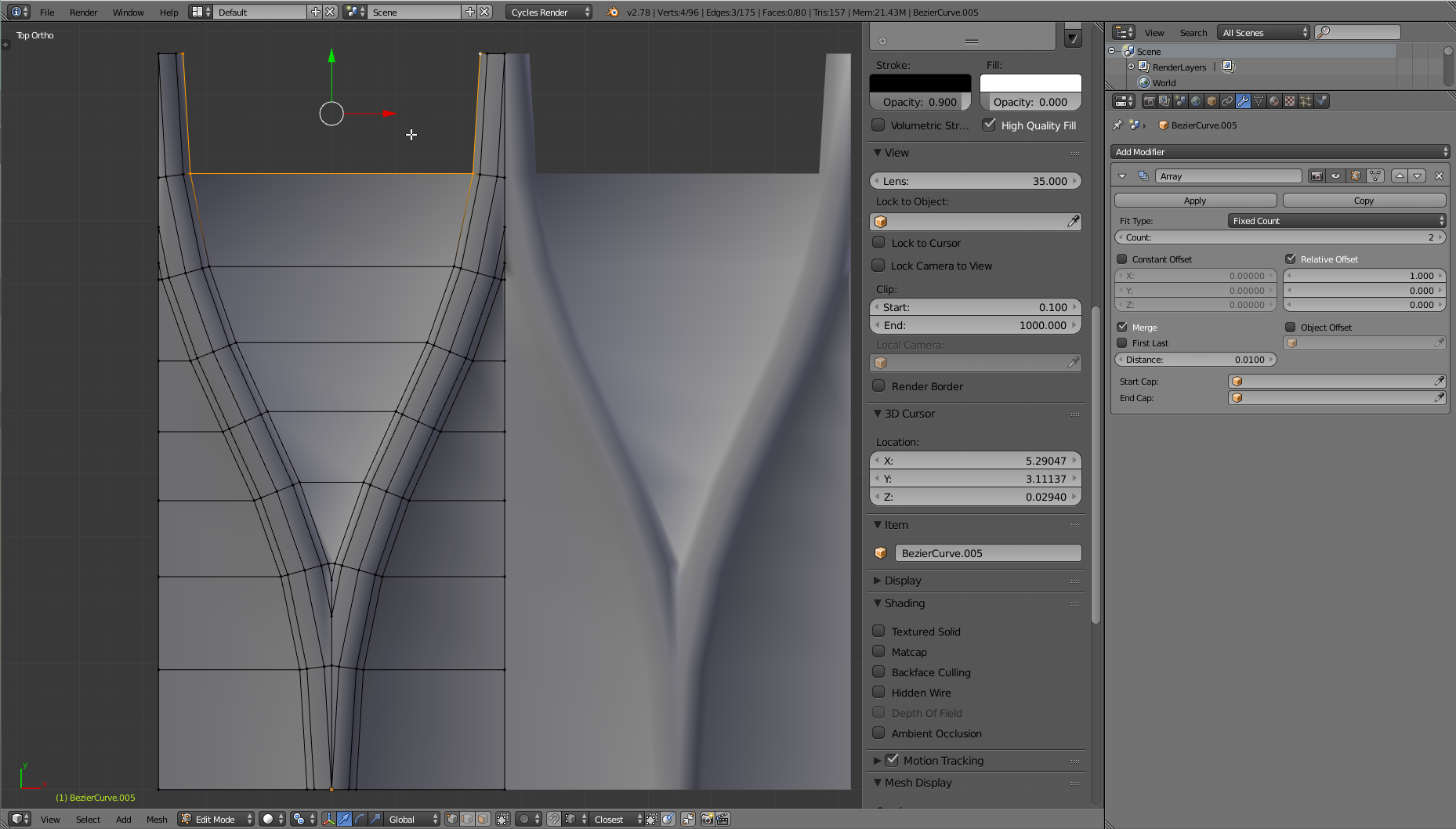Open the File menu
Screen dimensions: 1456x829
pyautogui.click(x=47, y=12)
